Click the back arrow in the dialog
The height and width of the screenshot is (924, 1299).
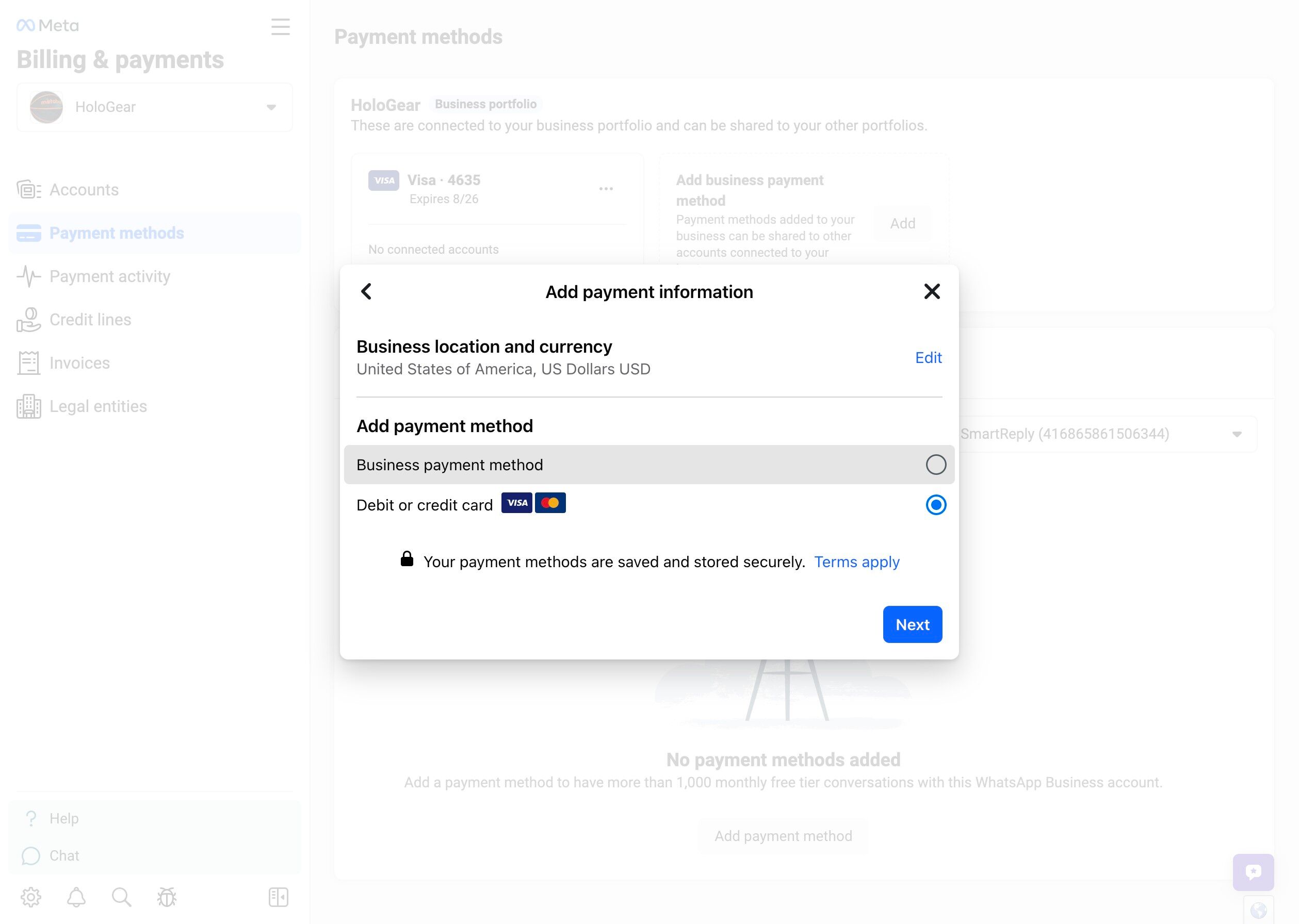366,292
